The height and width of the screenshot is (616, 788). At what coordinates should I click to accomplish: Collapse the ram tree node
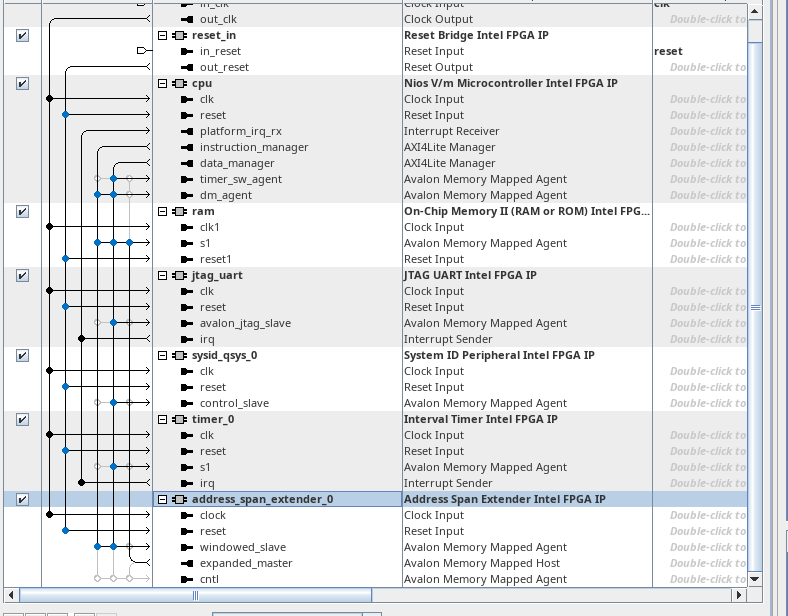pyautogui.click(x=162, y=212)
